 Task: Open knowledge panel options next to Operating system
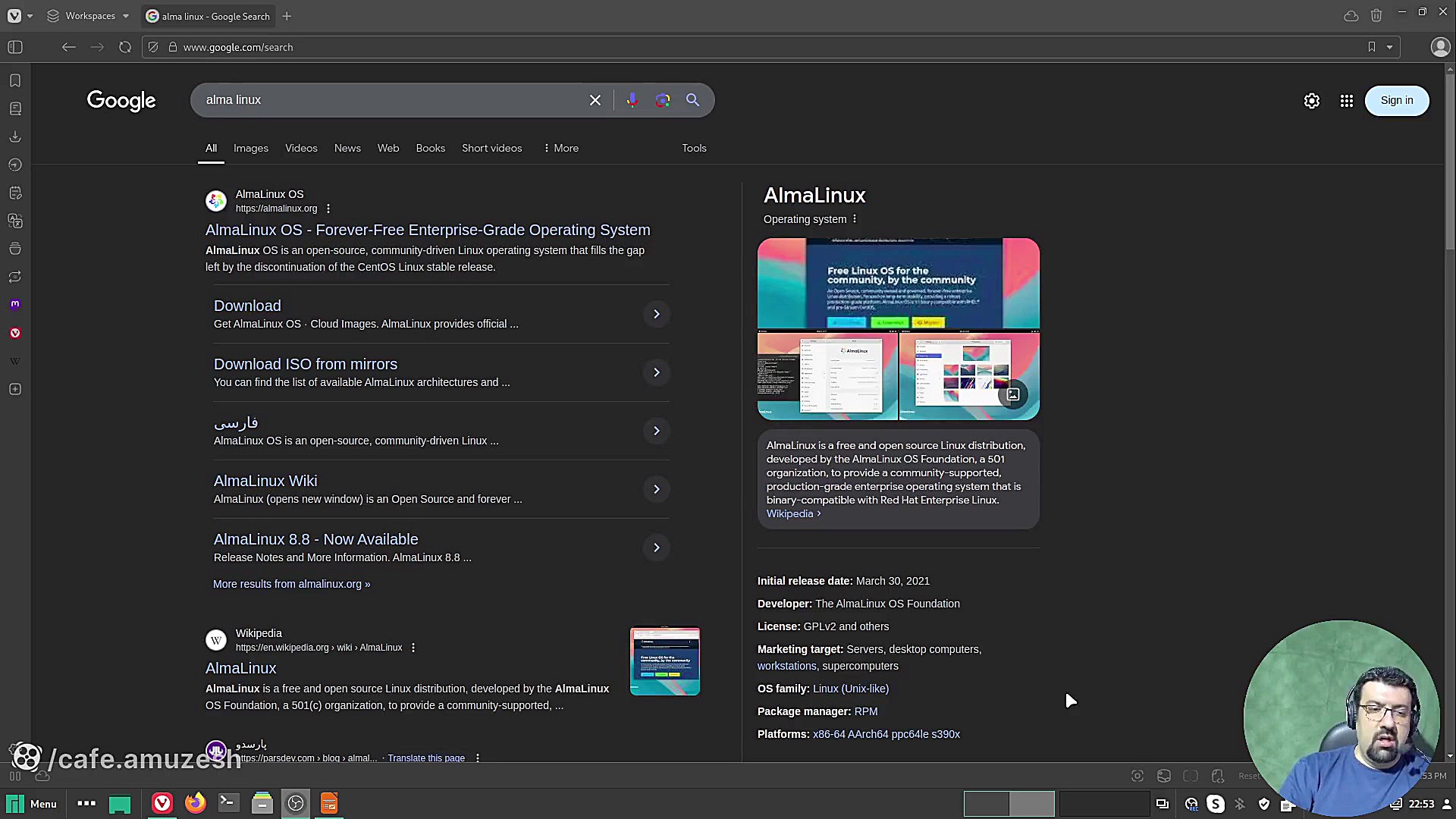(x=855, y=219)
